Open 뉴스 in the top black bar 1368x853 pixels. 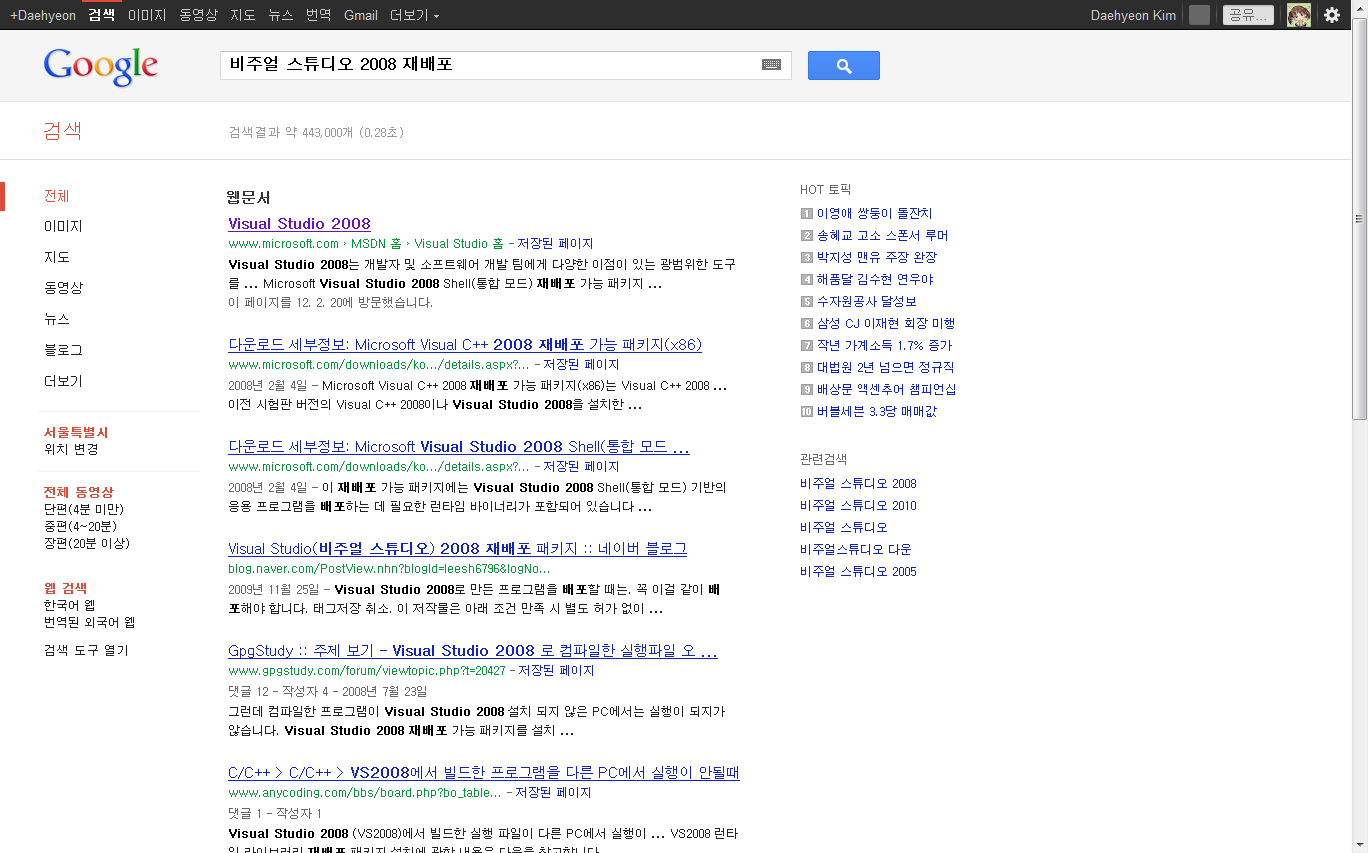(281, 15)
